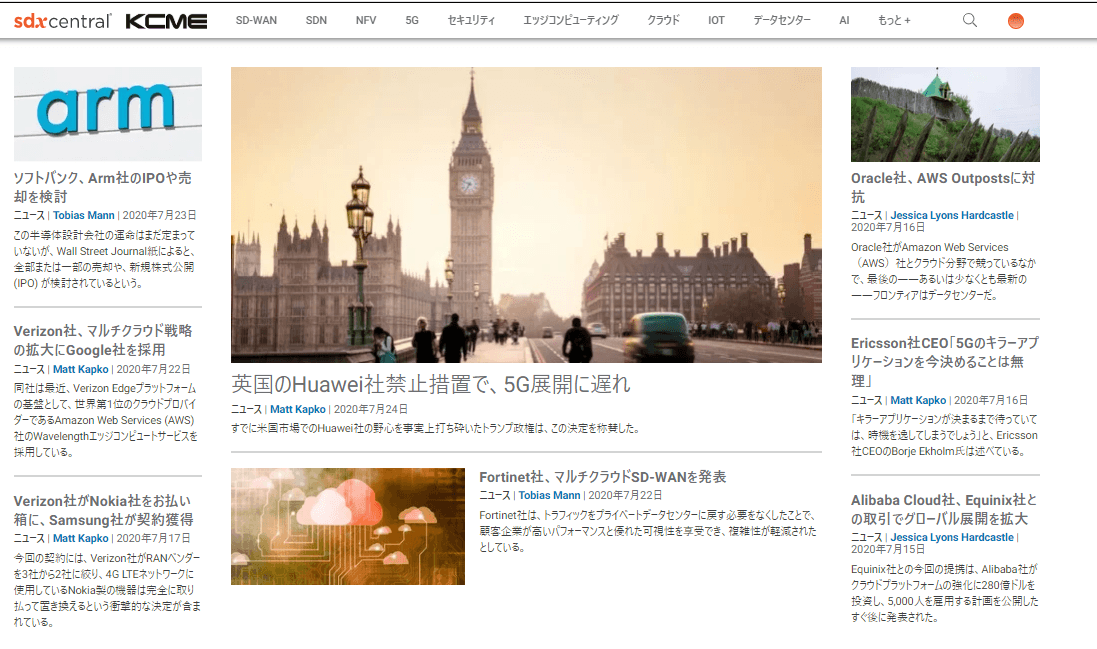Click the KCME logo

click(167, 21)
